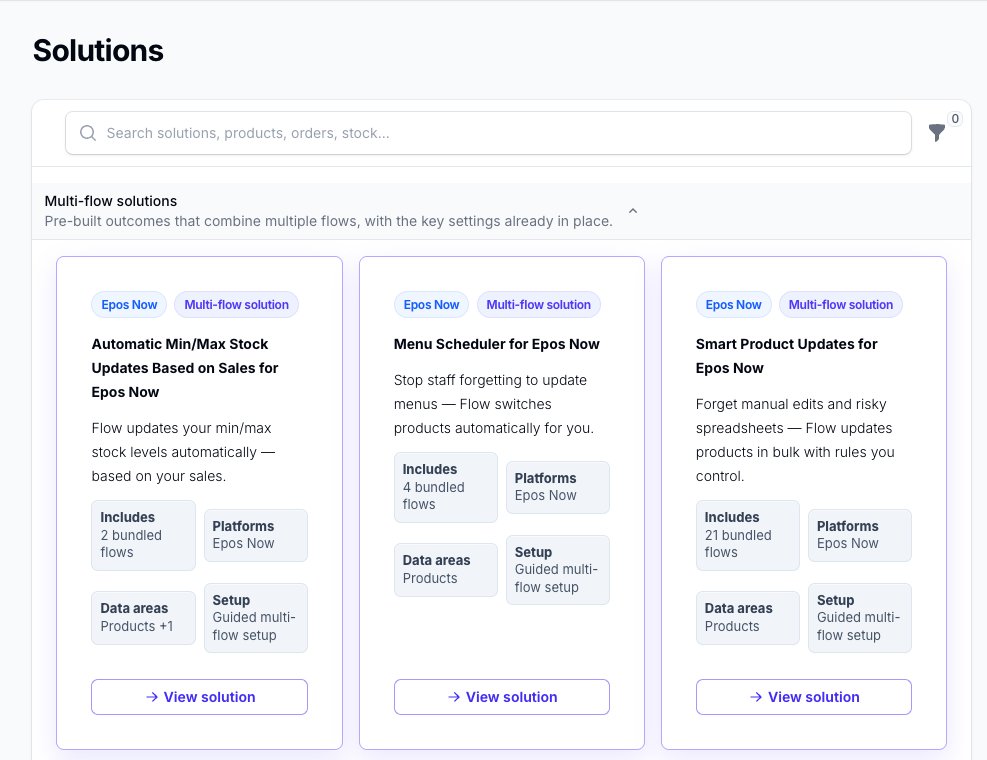The image size is (987, 760).
Task: Collapse the Multi-flow solutions section chevron
Action: tap(633, 211)
